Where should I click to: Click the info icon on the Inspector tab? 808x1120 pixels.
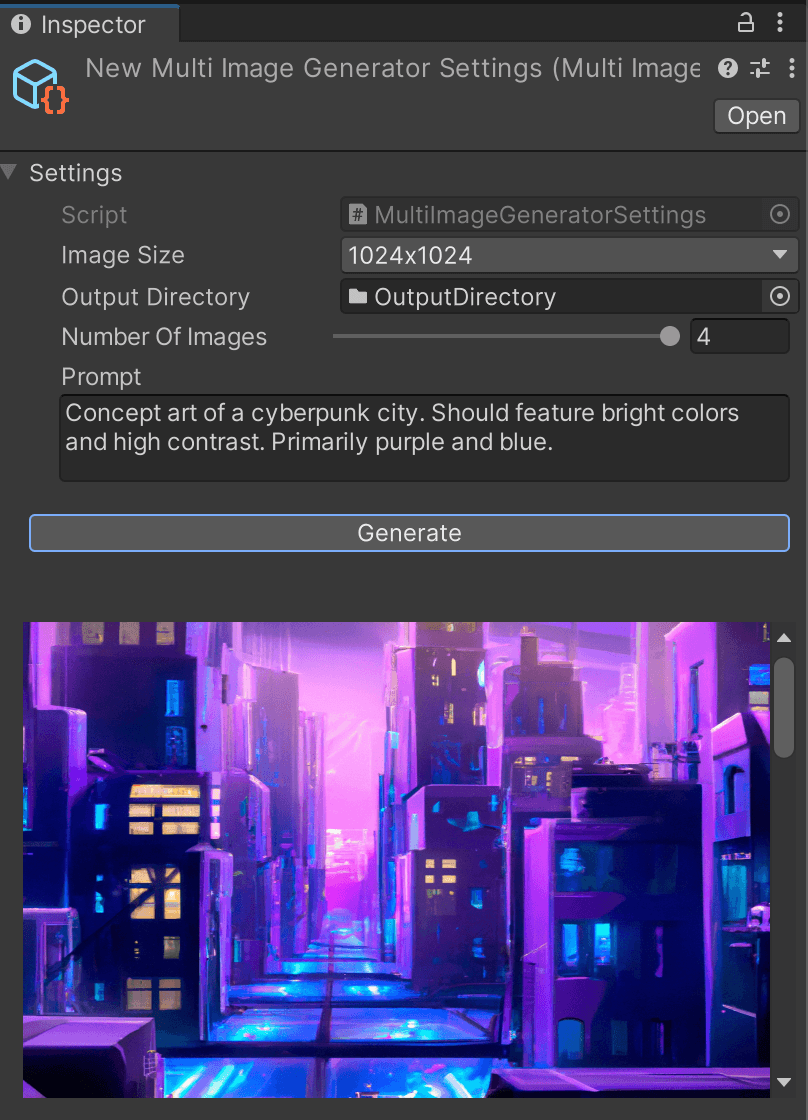(x=21, y=23)
